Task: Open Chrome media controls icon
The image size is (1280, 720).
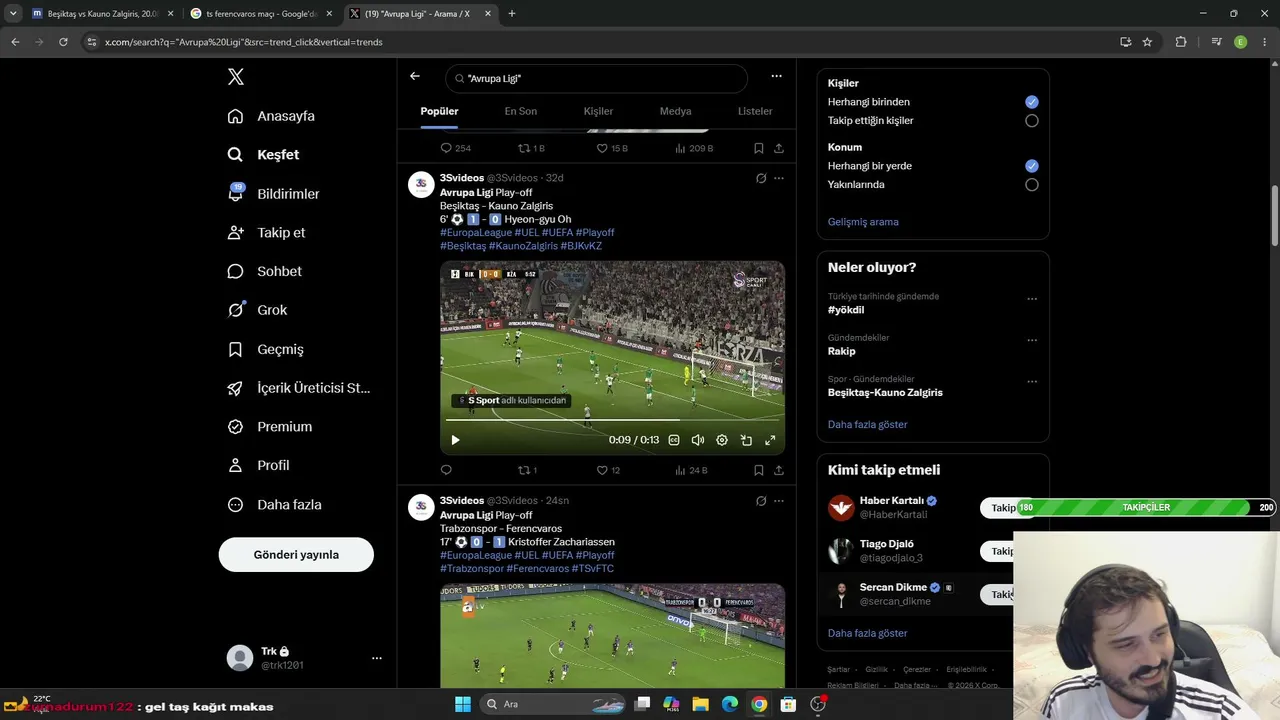Action: (1216, 42)
